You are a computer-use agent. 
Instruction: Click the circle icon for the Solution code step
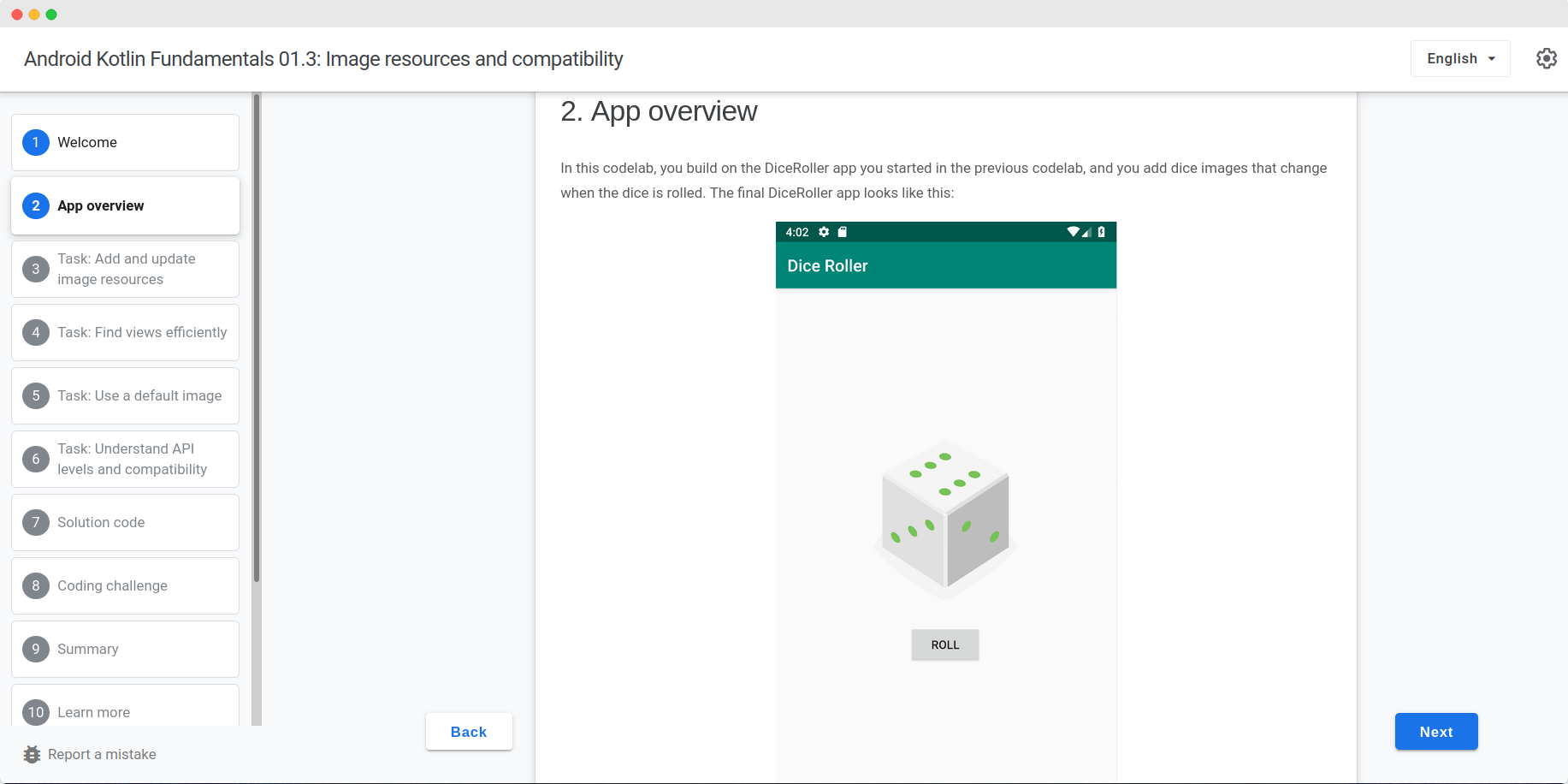click(35, 522)
